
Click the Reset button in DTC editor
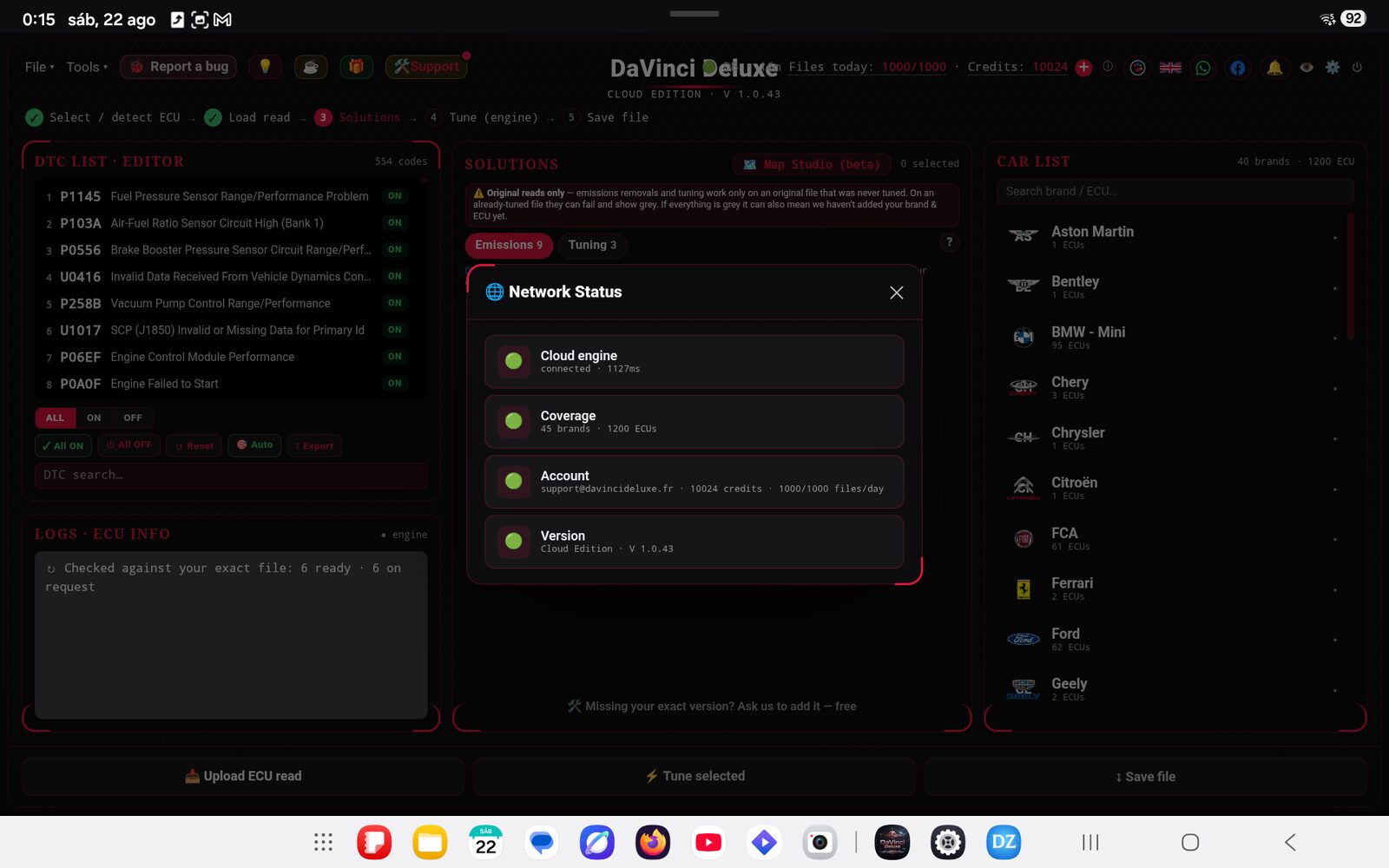point(194,446)
